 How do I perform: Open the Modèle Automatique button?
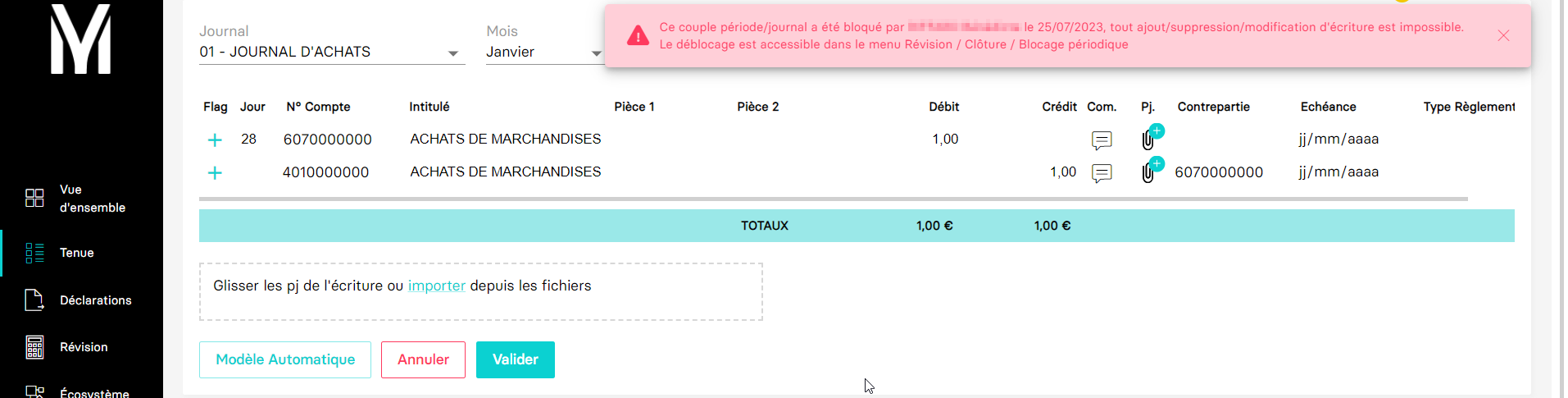pyautogui.click(x=285, y=359)
